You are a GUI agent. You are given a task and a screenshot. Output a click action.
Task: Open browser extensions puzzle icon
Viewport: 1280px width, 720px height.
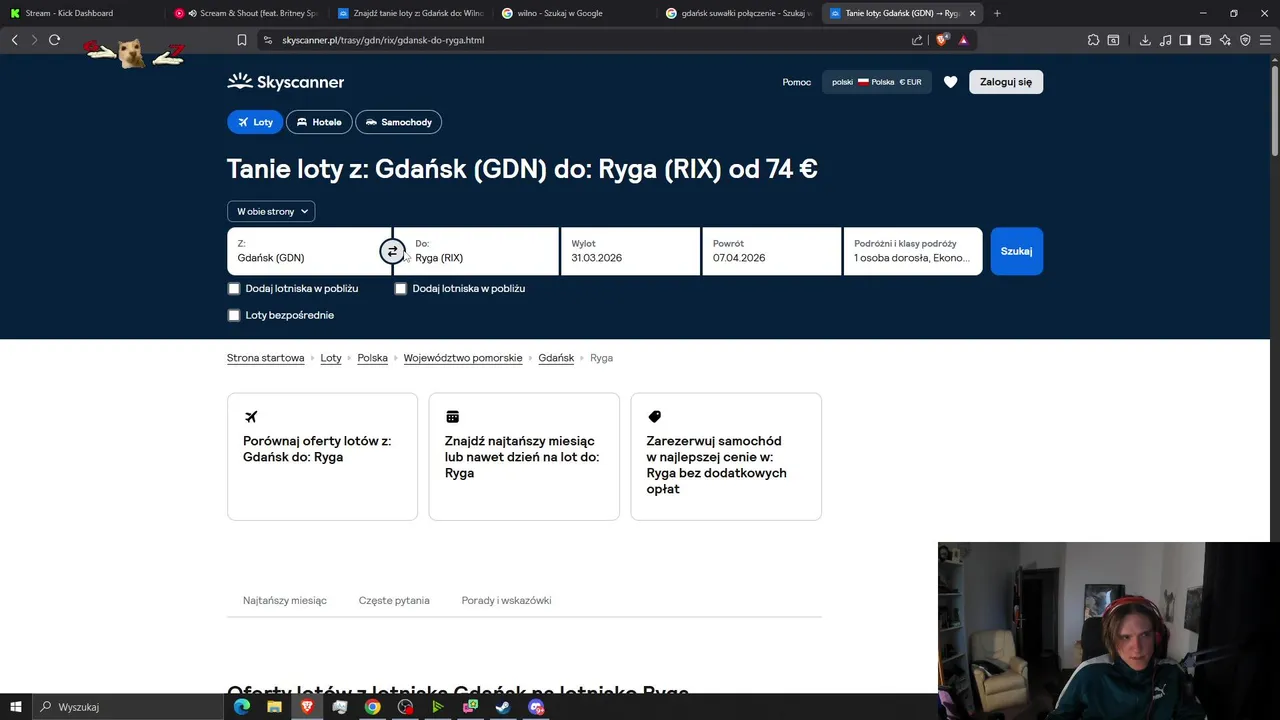(x=1093, y=40)
